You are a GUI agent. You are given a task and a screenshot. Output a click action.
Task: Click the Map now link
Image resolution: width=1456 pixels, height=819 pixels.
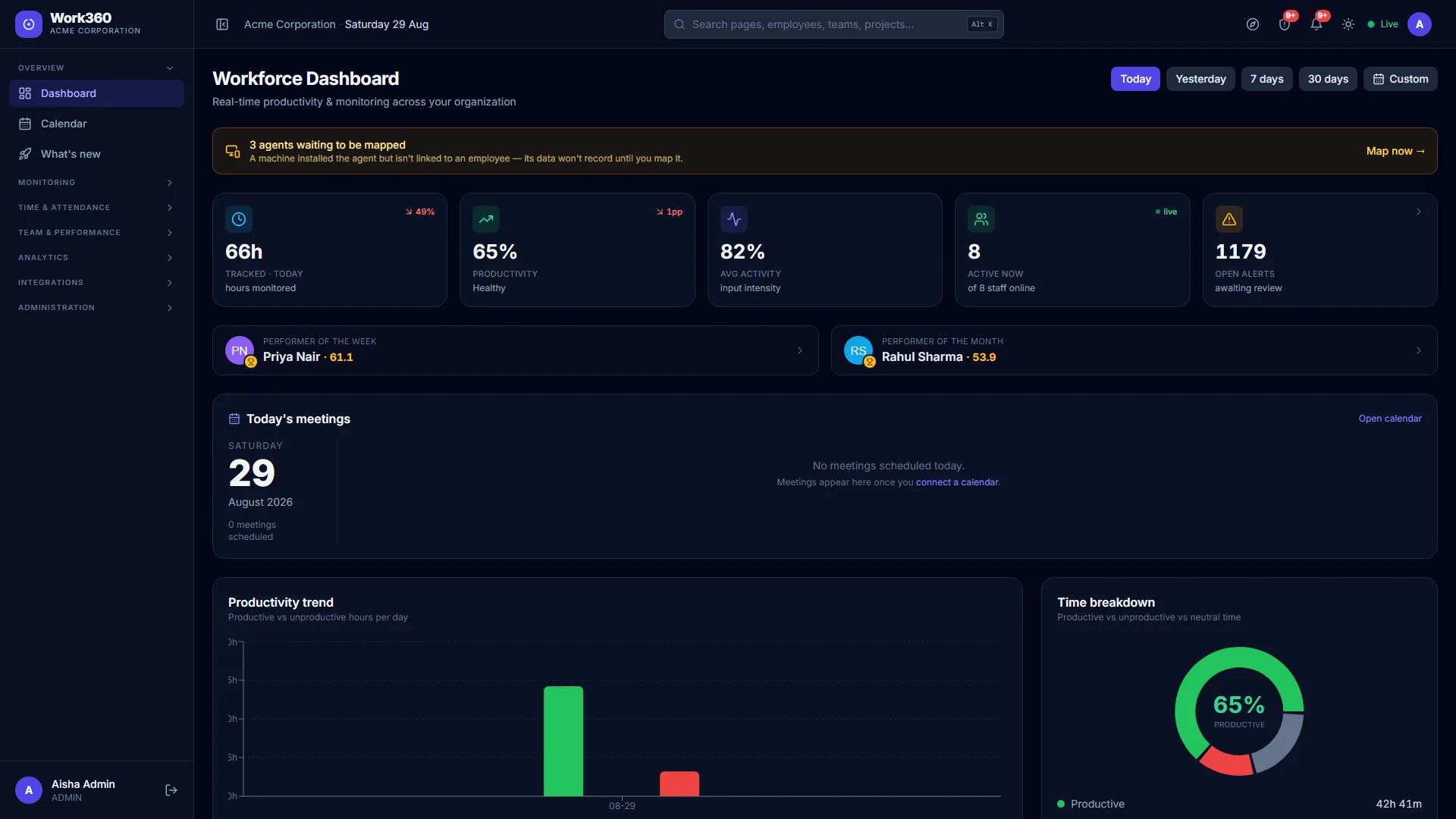[1395, 151]
